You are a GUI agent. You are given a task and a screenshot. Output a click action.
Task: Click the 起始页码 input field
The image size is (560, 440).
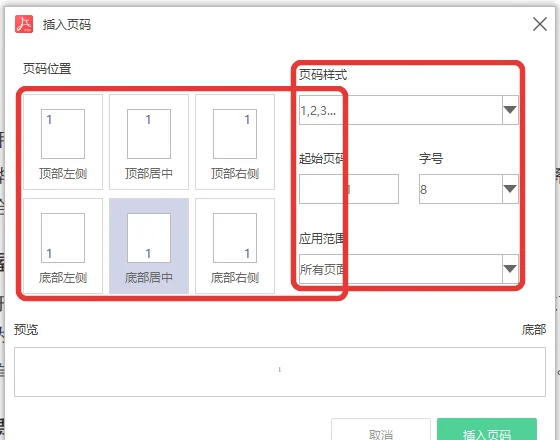click(349, 189)
